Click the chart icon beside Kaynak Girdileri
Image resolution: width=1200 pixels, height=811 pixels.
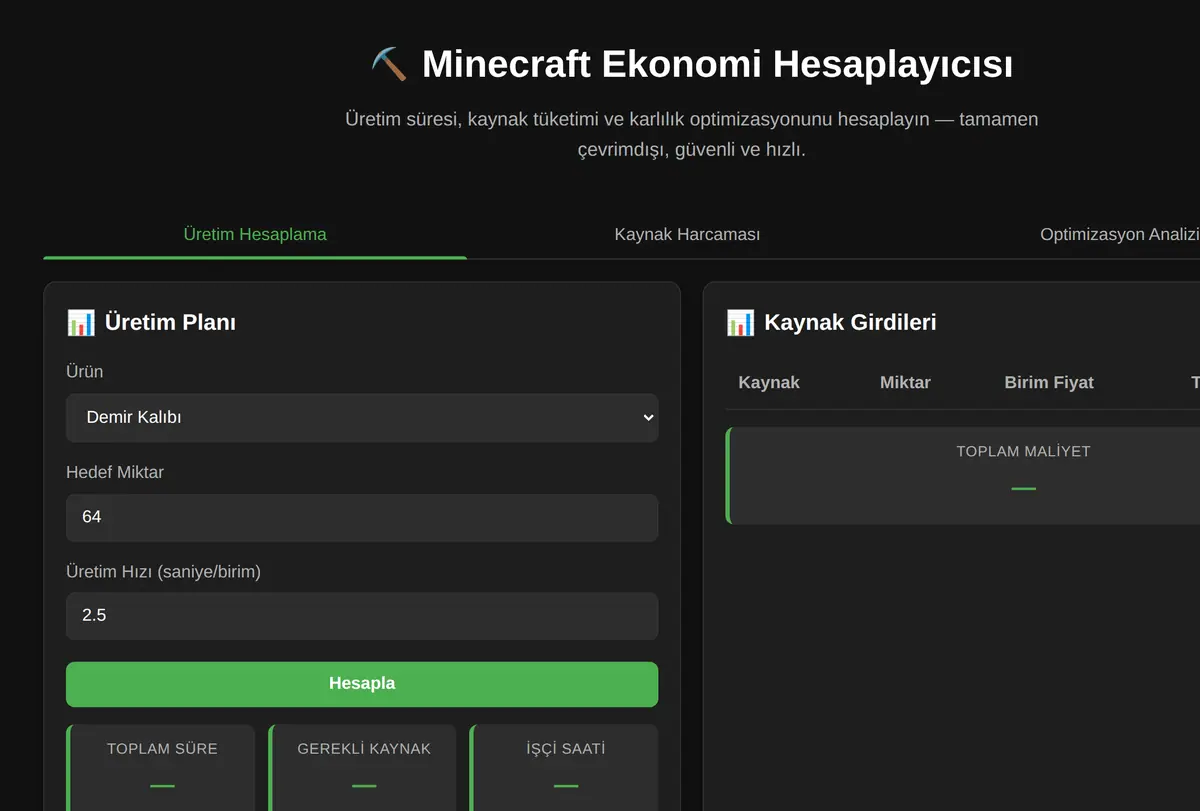pyautogui.click(x=740, y=322)
